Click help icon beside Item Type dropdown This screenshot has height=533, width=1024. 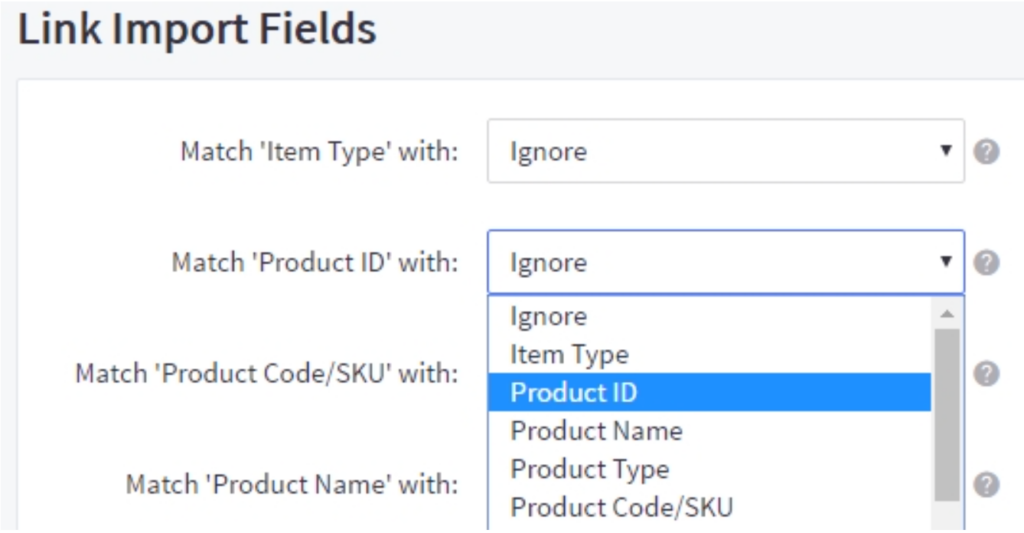(986, 152)
